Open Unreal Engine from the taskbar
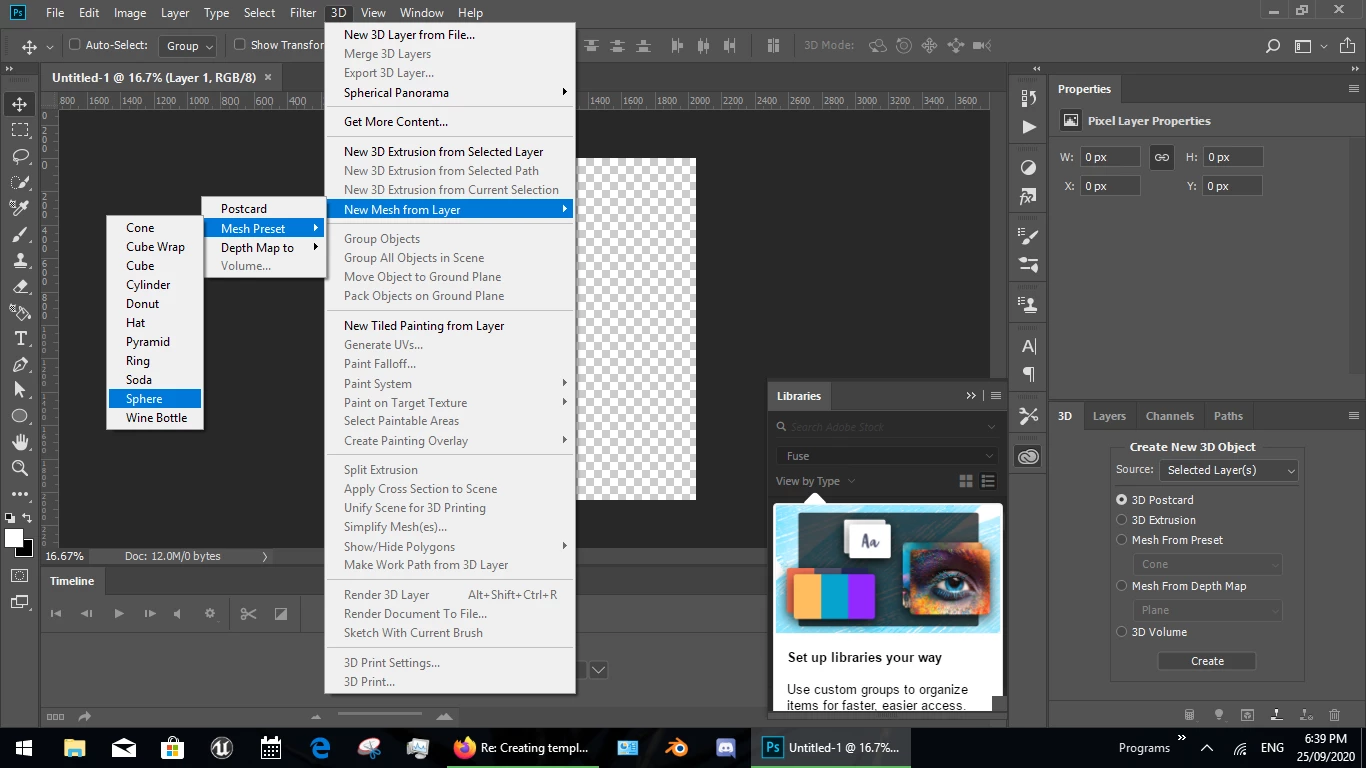1366x768 pixels. pos(222,747)
